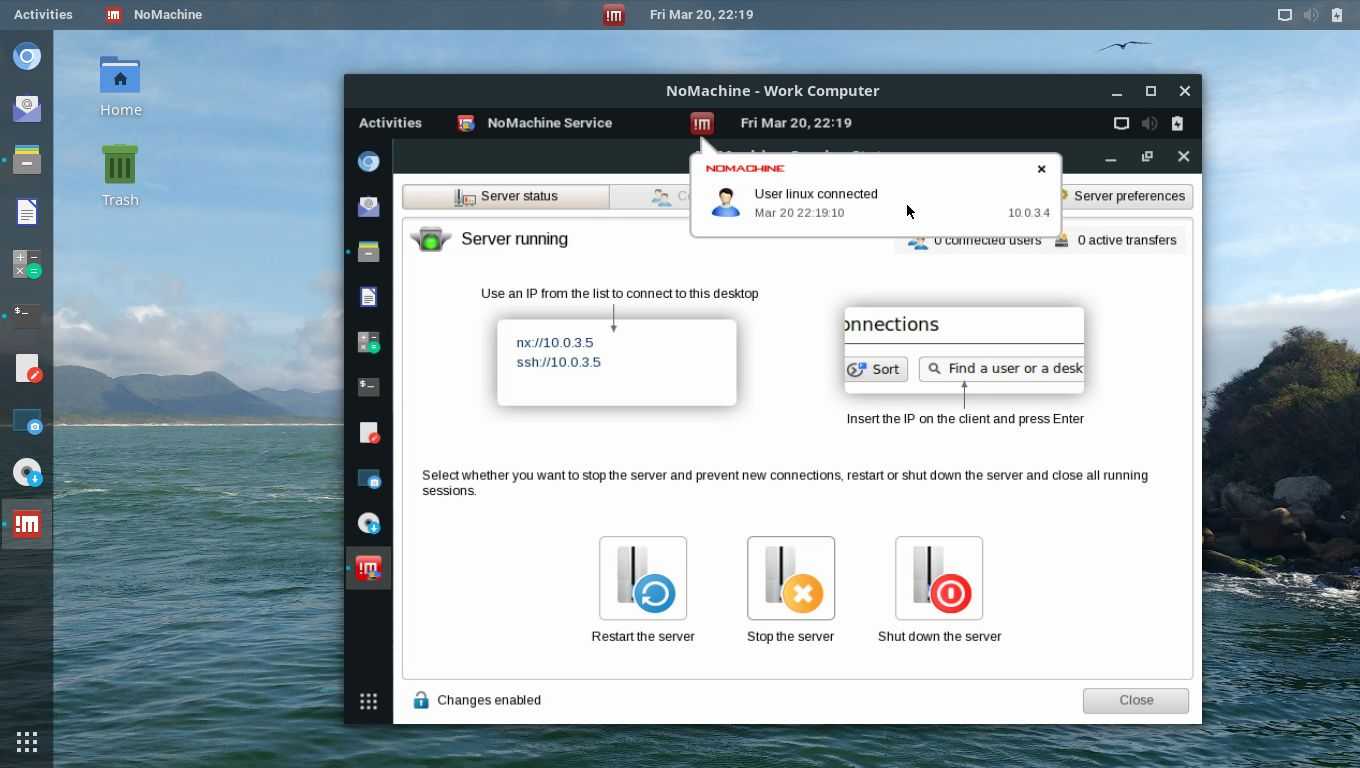Open the host system status menu

[x=1310, y=15]
